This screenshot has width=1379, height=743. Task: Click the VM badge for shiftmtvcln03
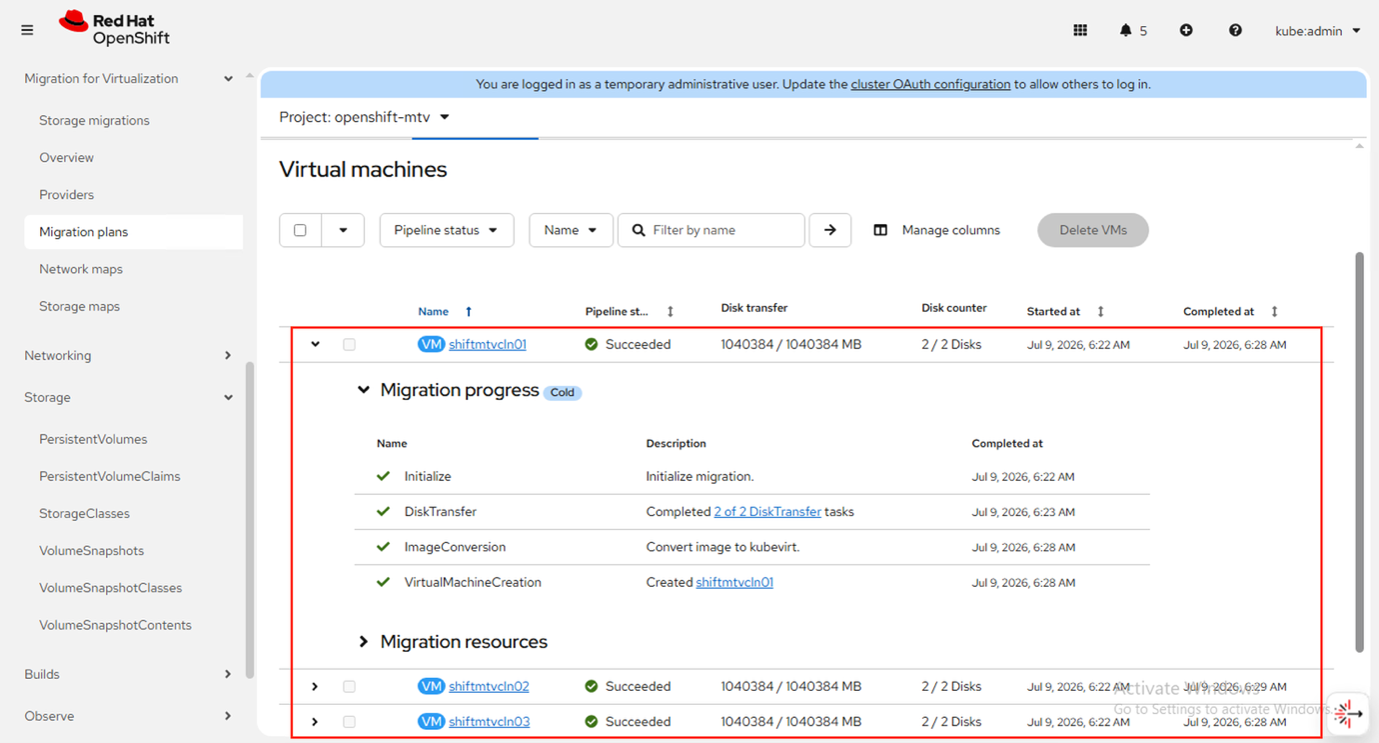point(431,721)
